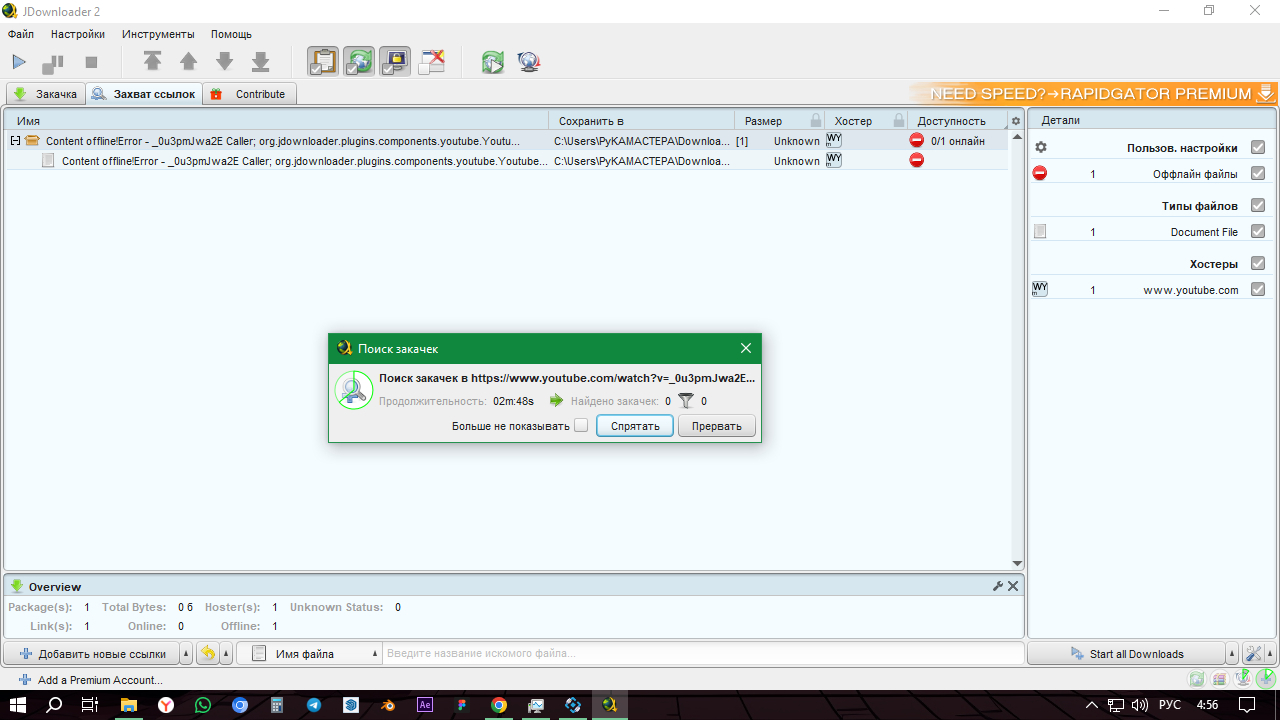Click the Start all Downloads button

1126,654
